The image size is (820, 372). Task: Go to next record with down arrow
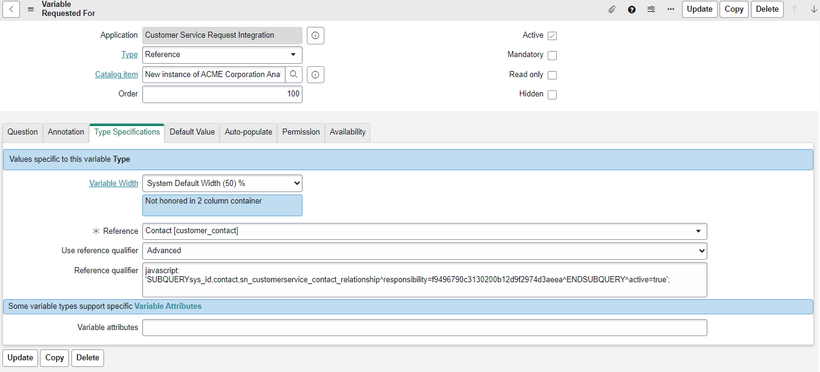coord(813,9)
